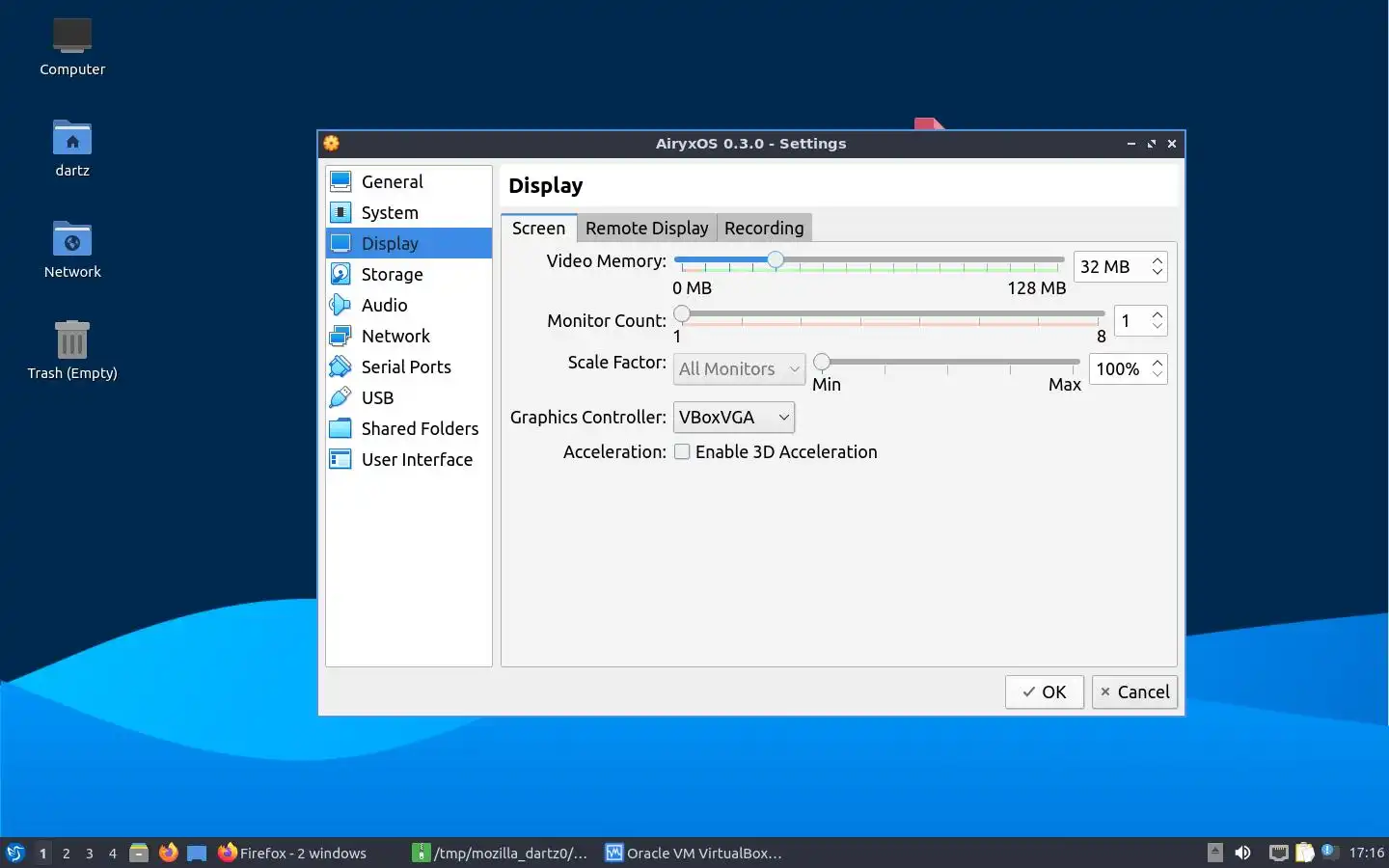Switch to Firefox - 2 windows taskbar button

(x=292, y=853)
